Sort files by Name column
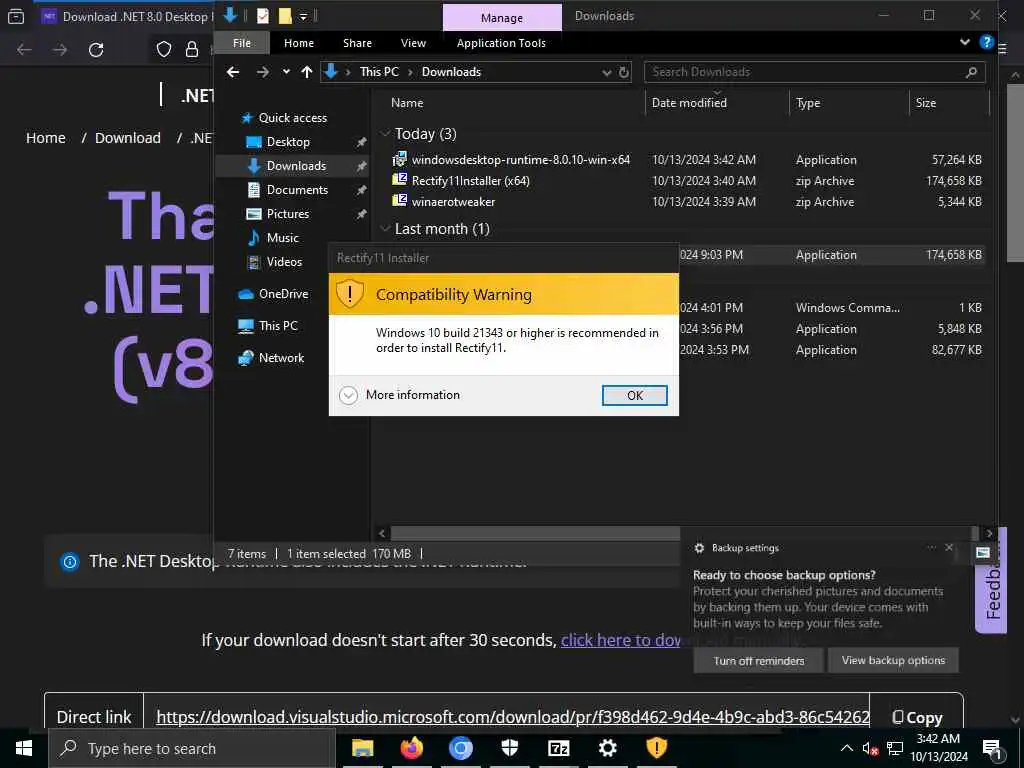1024x768 pixels. point(407,103)
